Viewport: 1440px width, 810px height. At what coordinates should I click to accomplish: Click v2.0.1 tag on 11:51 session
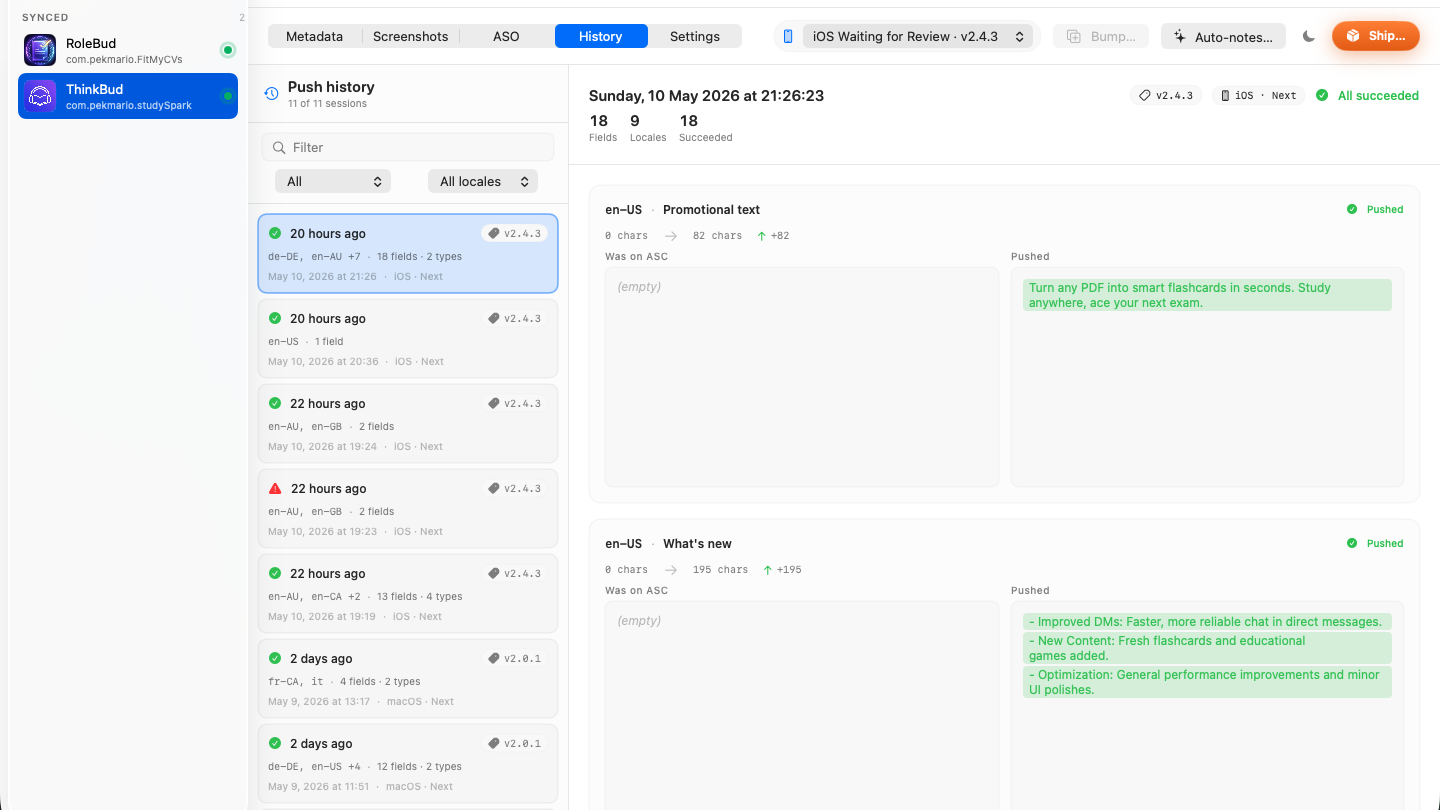click(514, 743)
